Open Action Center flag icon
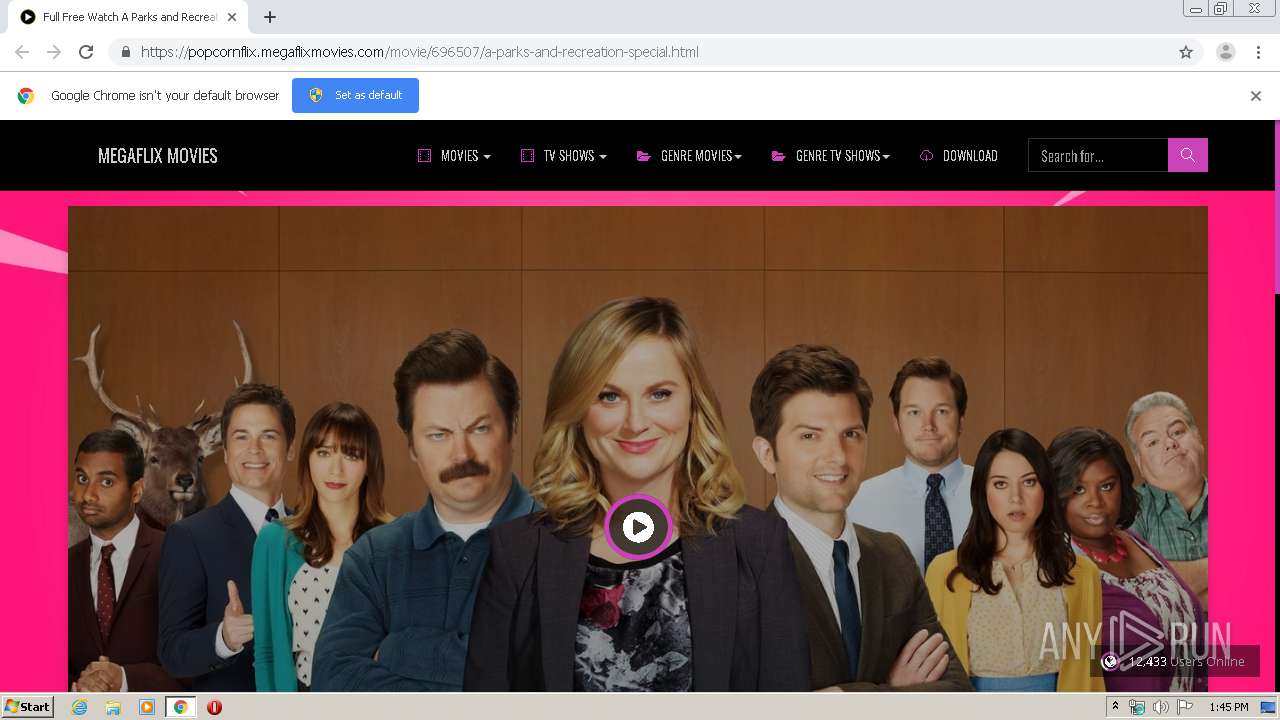The image size is (1280, 720). 1184,707
